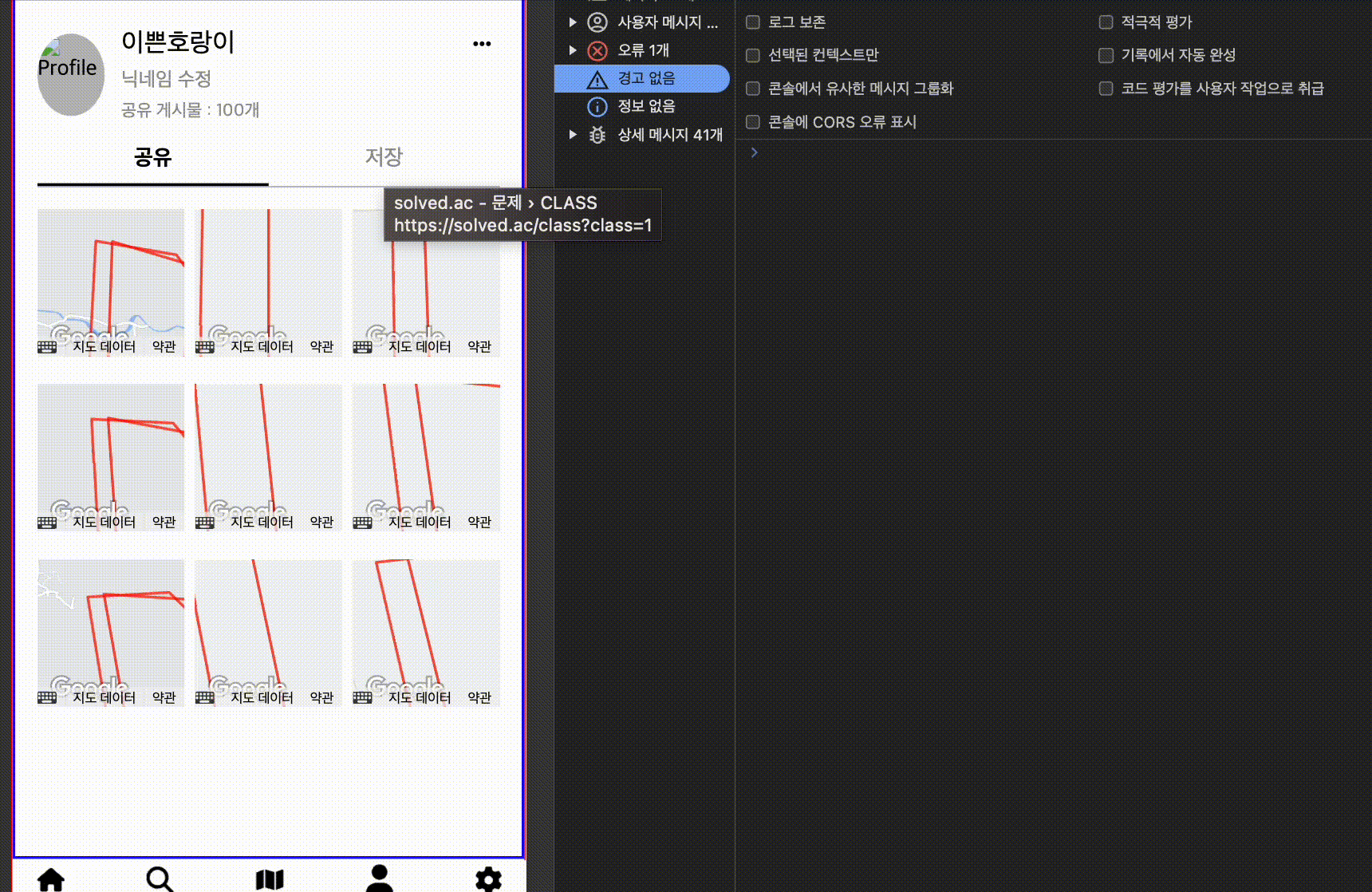The width and height of the screenshot is (1372, 892).
Task: Select the error filter 오류 1개
Action: tap(643, 50)
